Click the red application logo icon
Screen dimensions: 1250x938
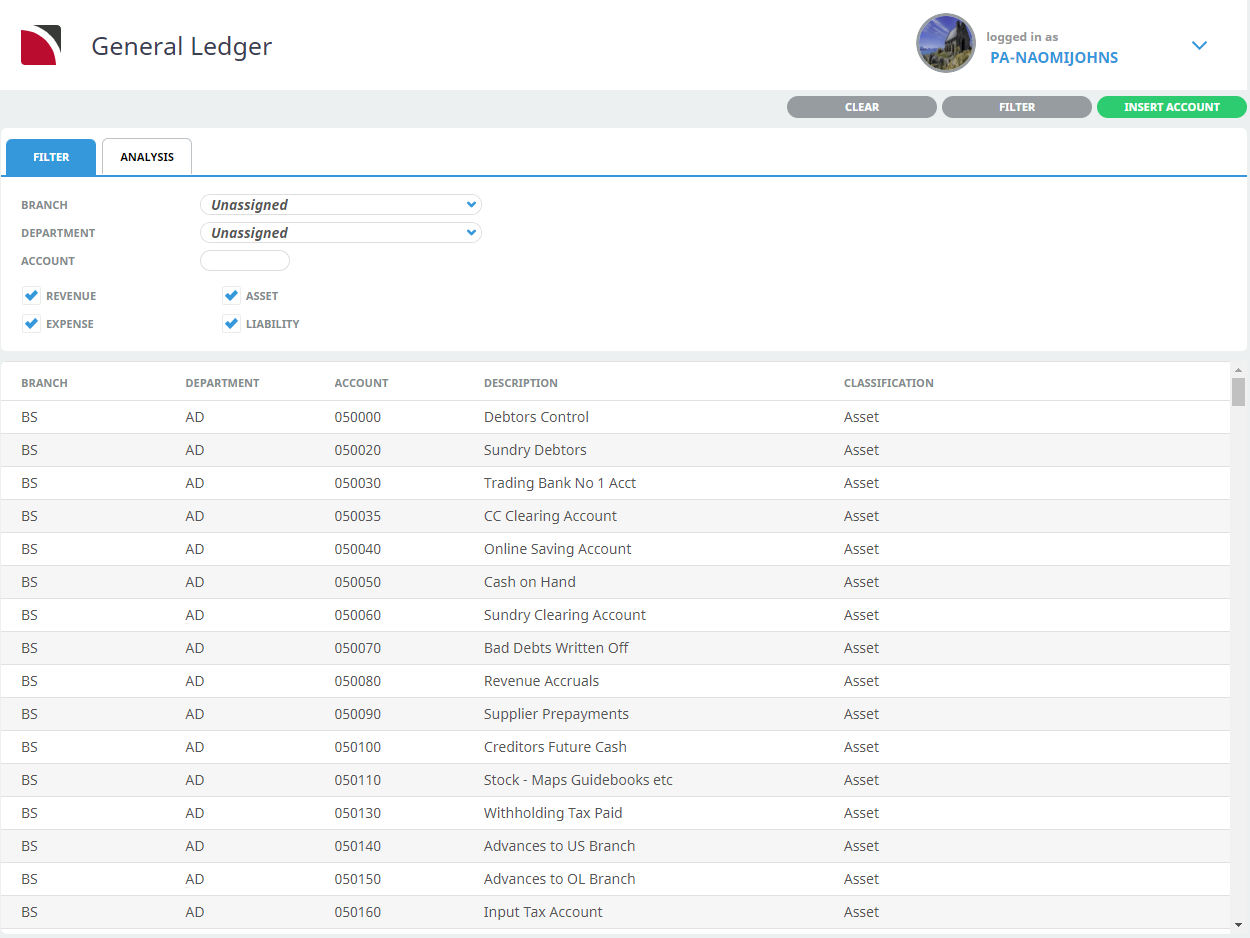41,46
